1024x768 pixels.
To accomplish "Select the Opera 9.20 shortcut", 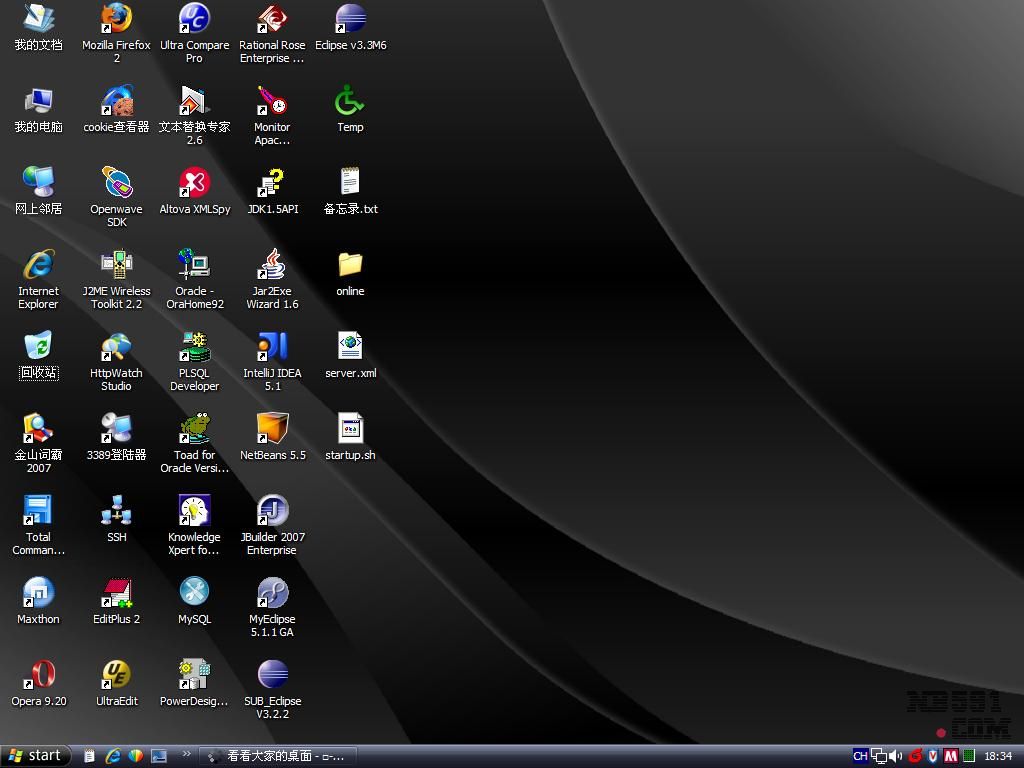I will [x=38, y=675].
